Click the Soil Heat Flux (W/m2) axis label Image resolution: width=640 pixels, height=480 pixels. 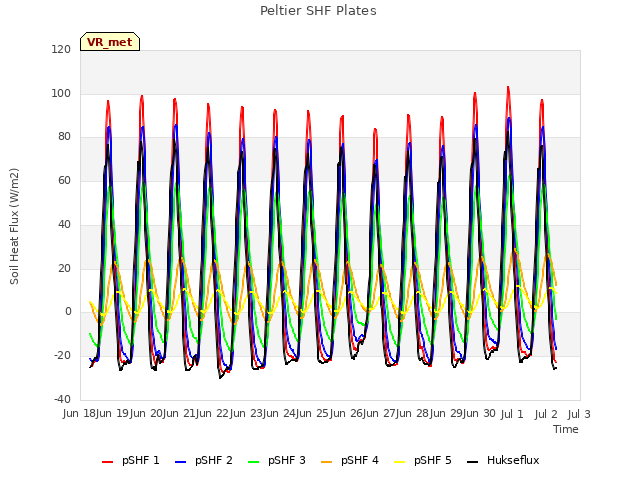click(14, 226)
